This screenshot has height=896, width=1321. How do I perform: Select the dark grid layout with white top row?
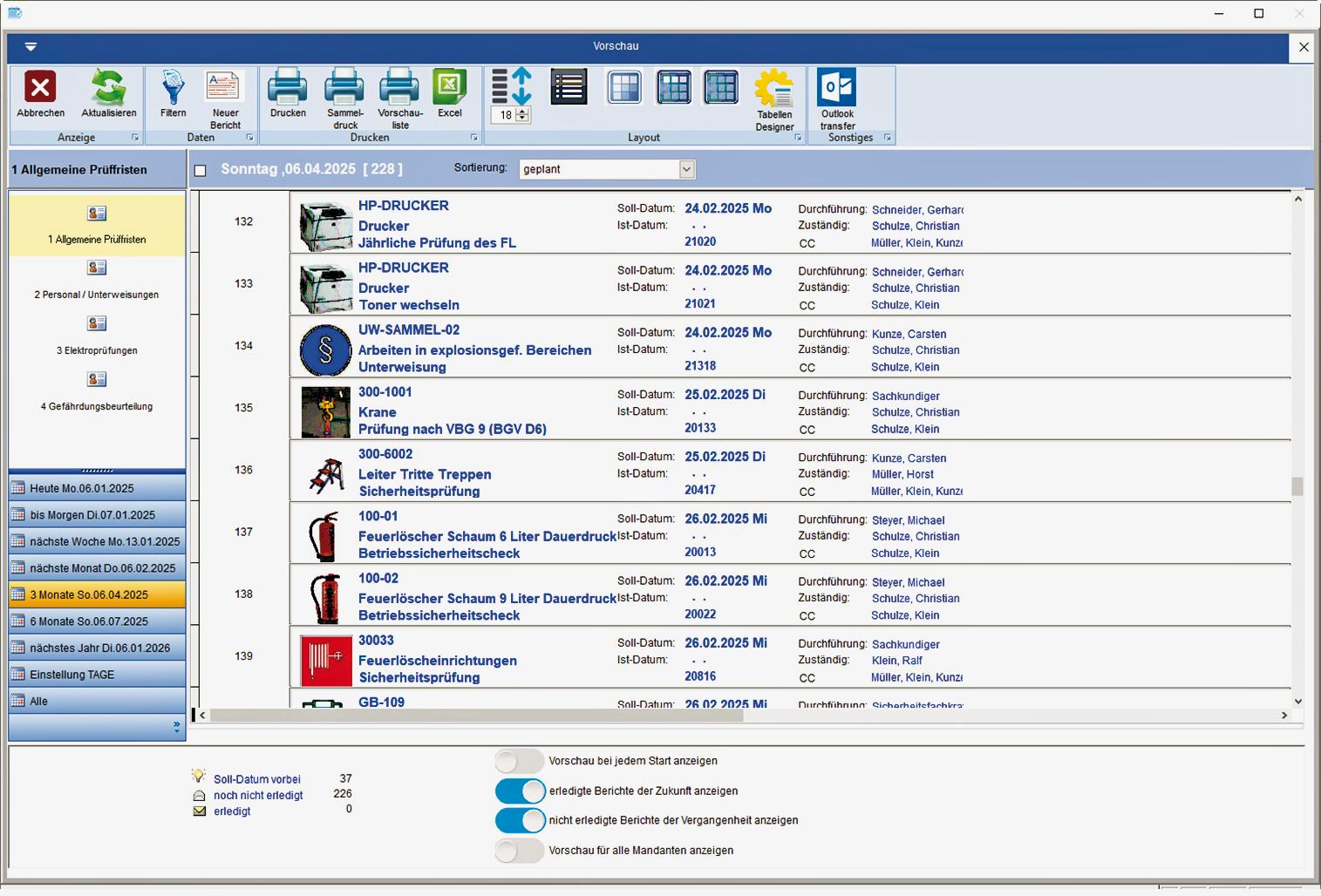coord(674,86)
